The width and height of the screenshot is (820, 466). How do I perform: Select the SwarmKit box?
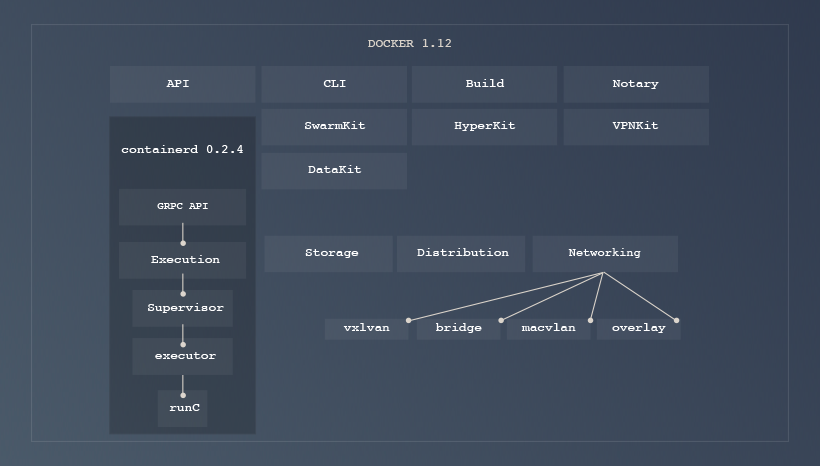(x=334, y=127)
